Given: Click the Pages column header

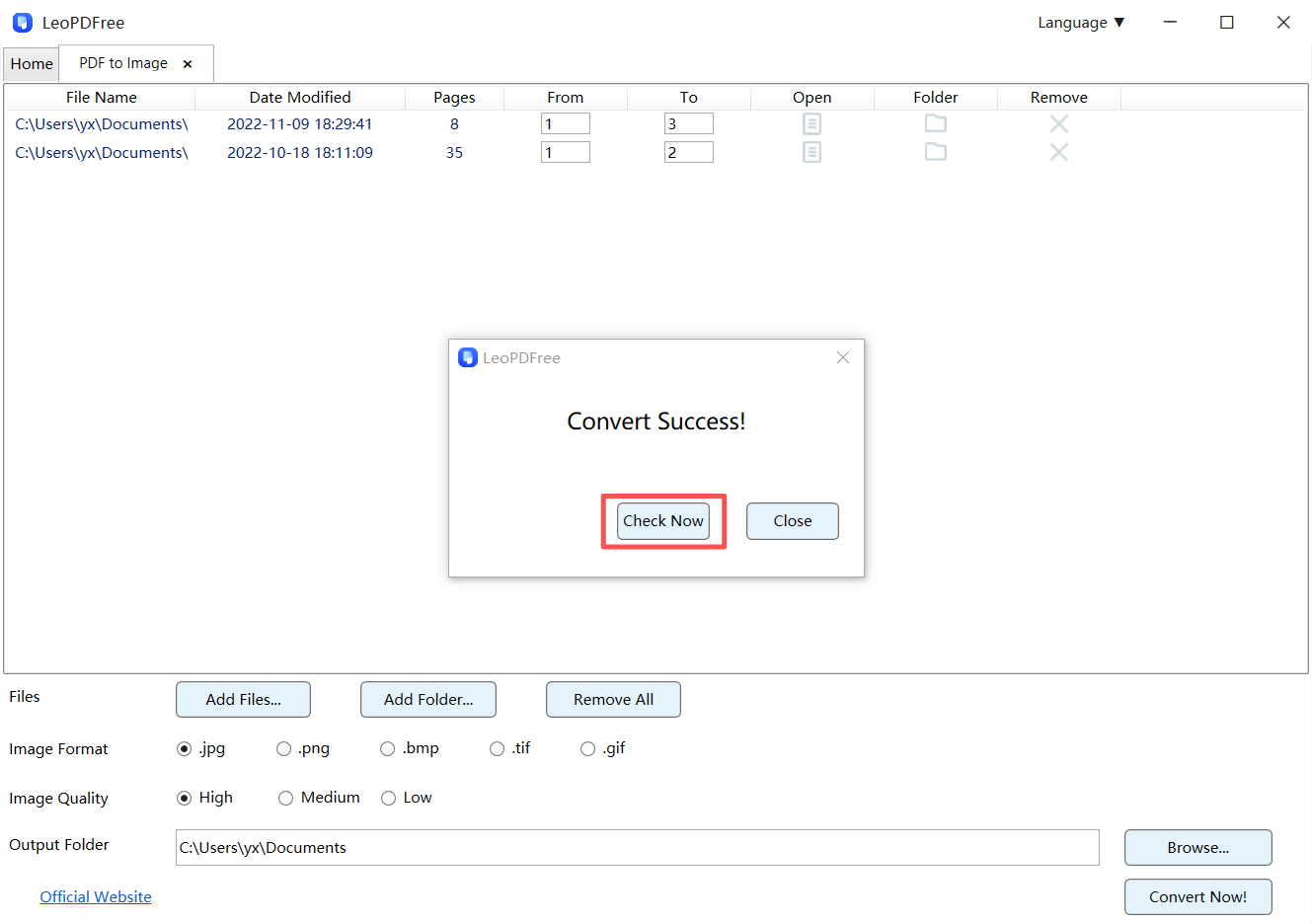Looking at the screenshot, I should pos(454,98).
